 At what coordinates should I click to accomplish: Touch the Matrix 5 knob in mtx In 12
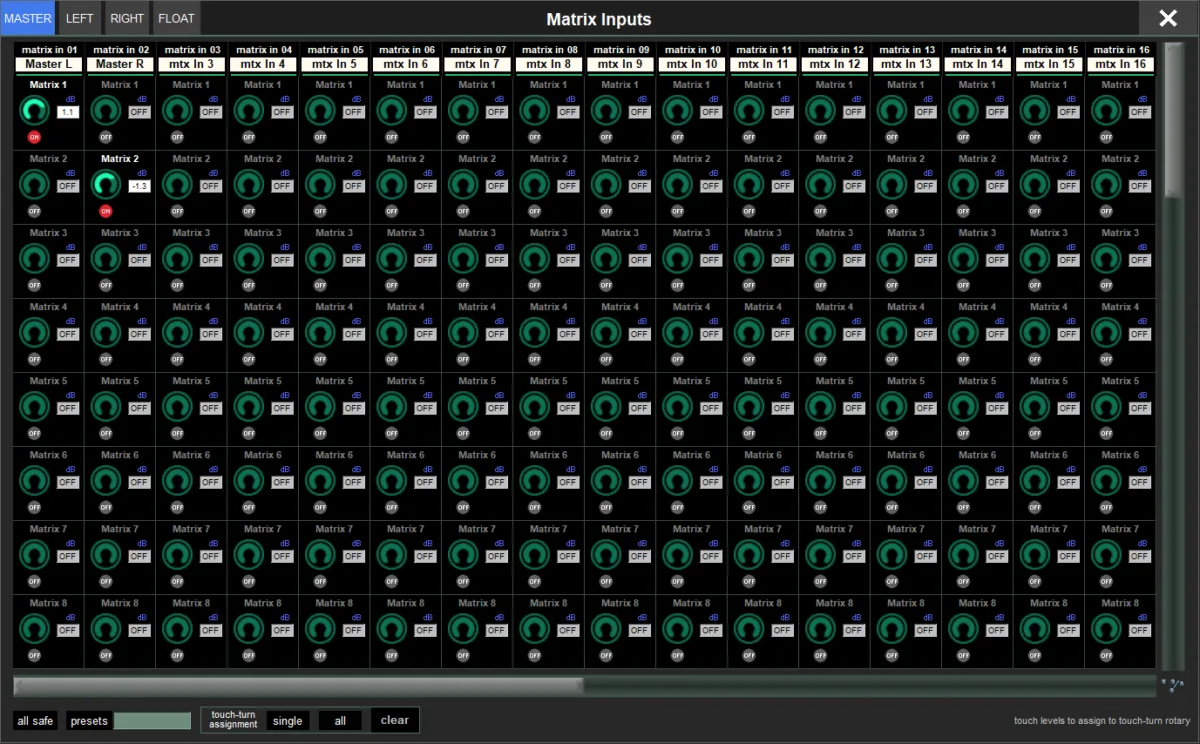(x=822, y=406)
